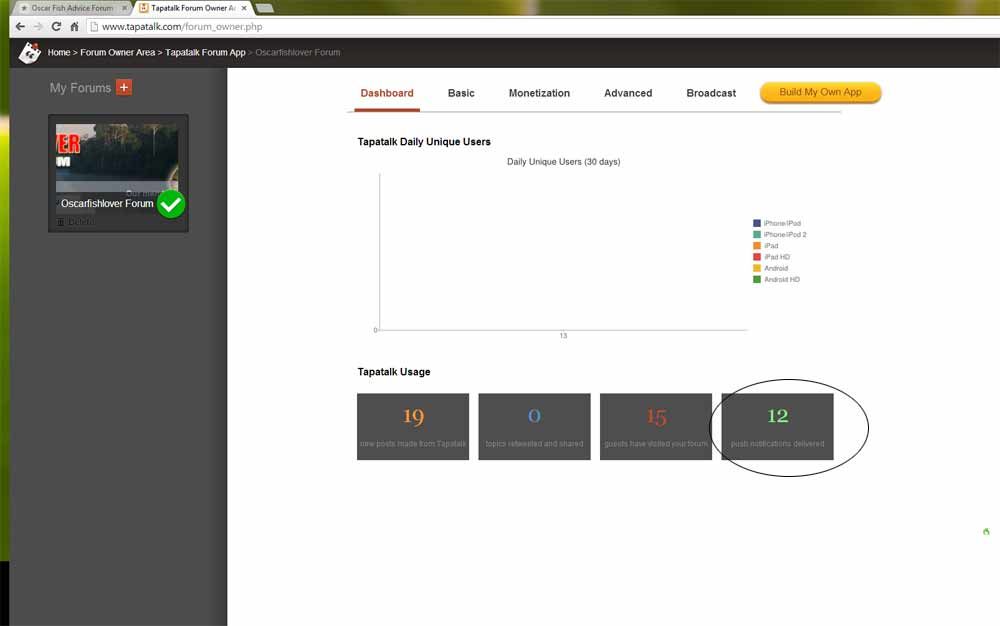Add a new forum with plus icon
Screen dimensions: 1000x626
pos(124,87)
